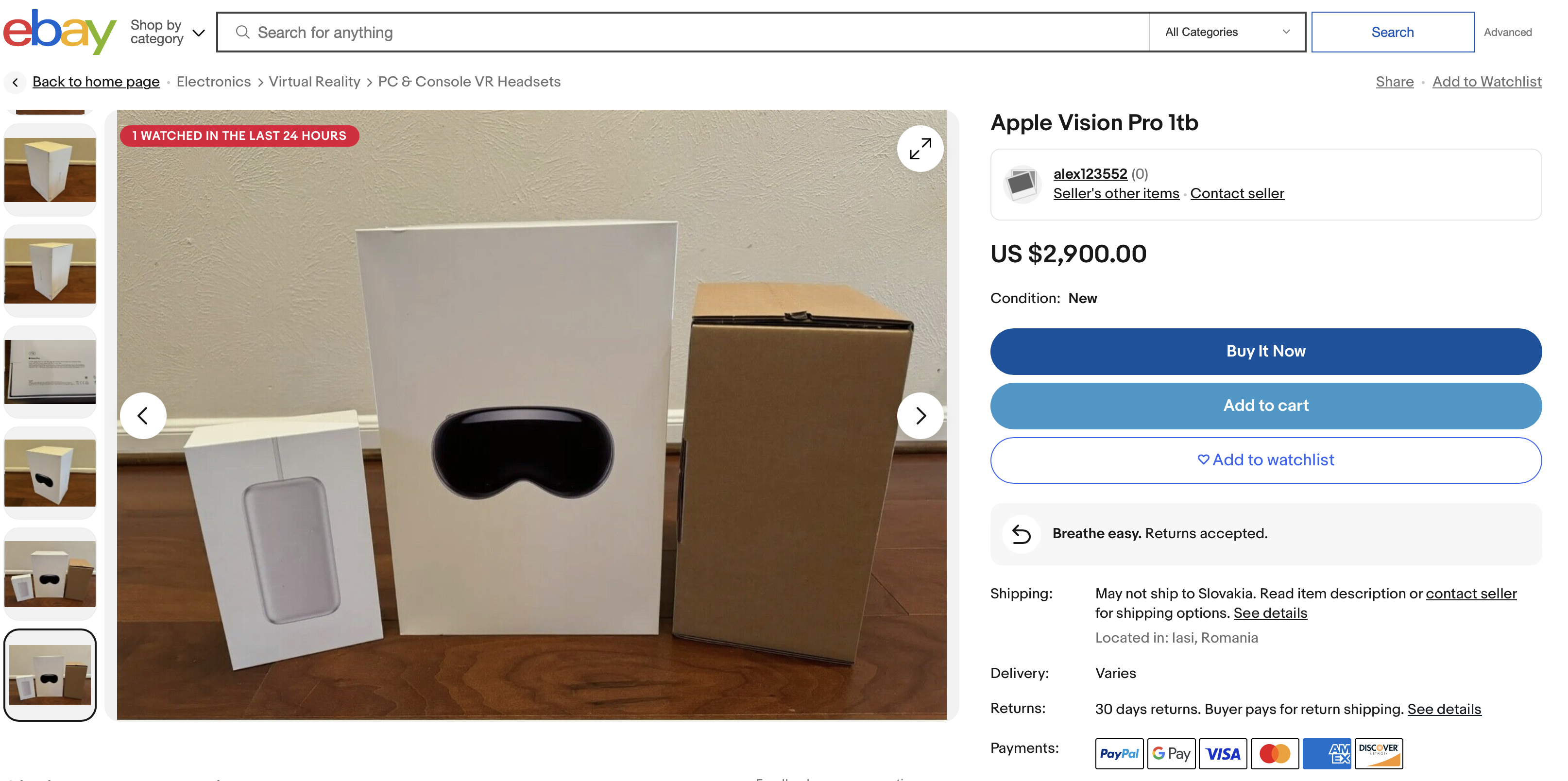Click the seller avatar image
This screenshot has width=1568, height=781.
tap(1022, 184)
